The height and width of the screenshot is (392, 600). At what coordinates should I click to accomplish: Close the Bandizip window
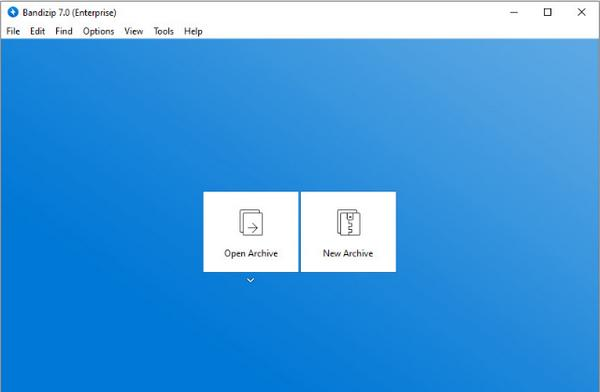(581, 12)
